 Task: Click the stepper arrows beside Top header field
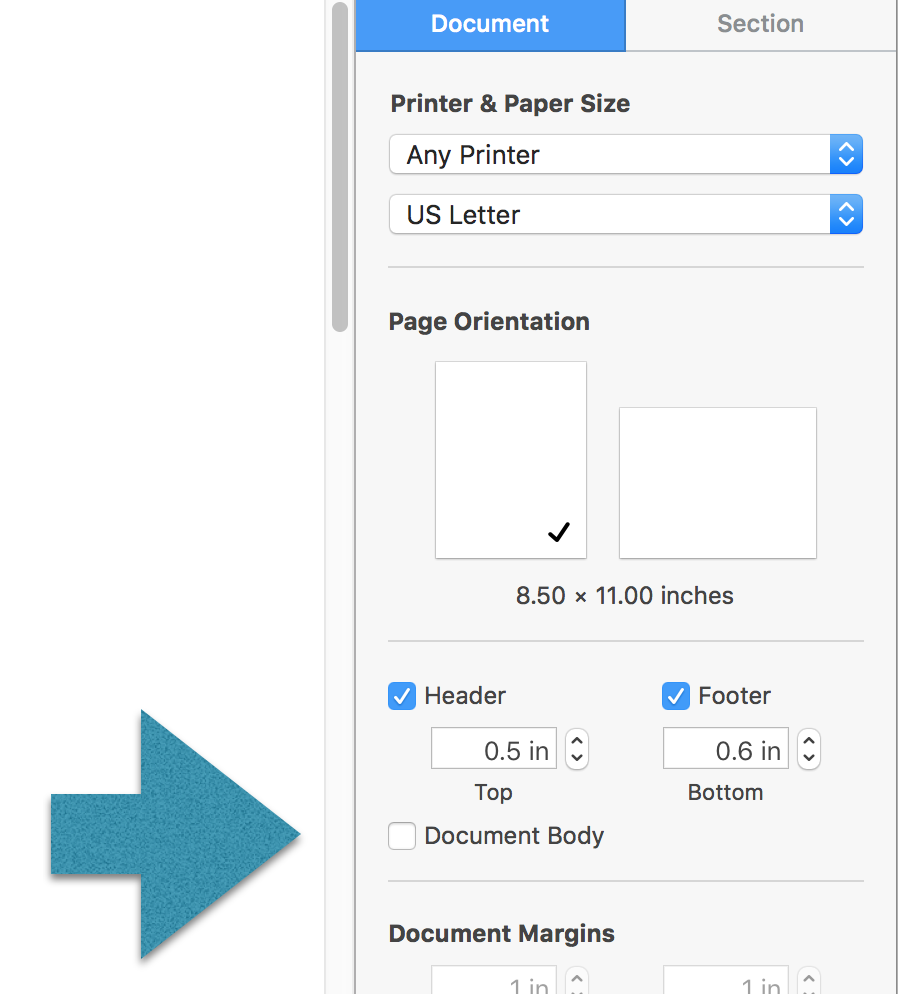tap(577, 748)
